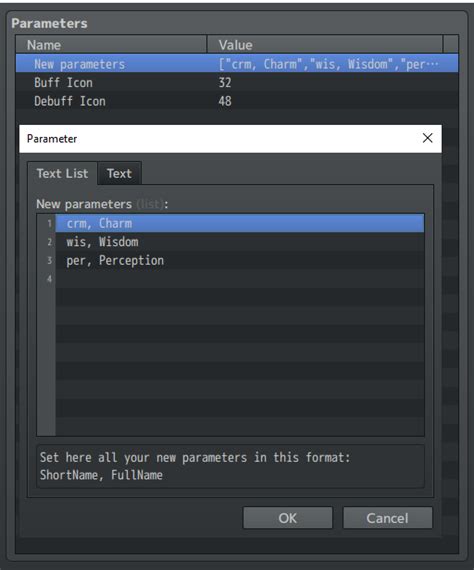The image size is (474, 570).
Task: Click empty row 4 in the list
Action: [x=240, y=279]
